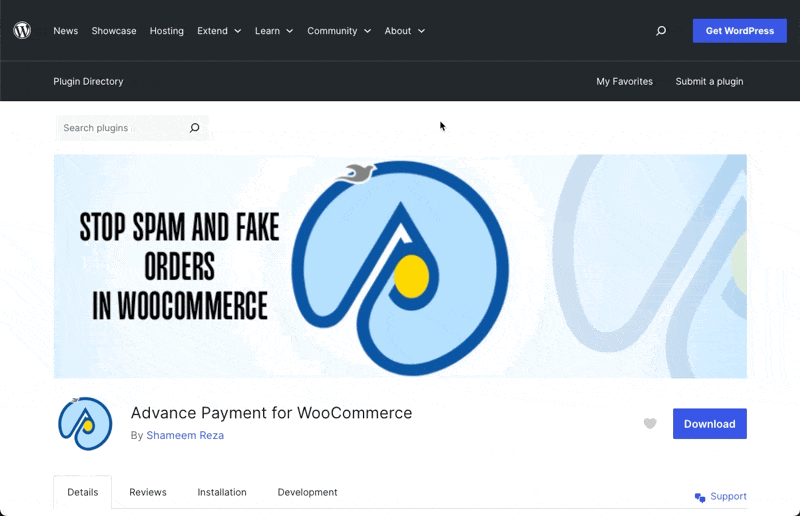
Task: Open the site search magnifier icon
Action: point(661,31)
